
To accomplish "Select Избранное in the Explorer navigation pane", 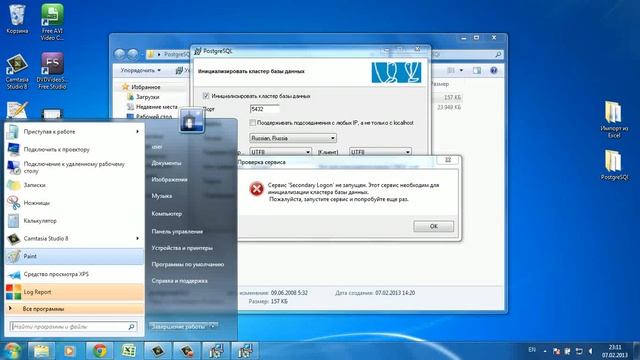I will (x=145, y=87).
